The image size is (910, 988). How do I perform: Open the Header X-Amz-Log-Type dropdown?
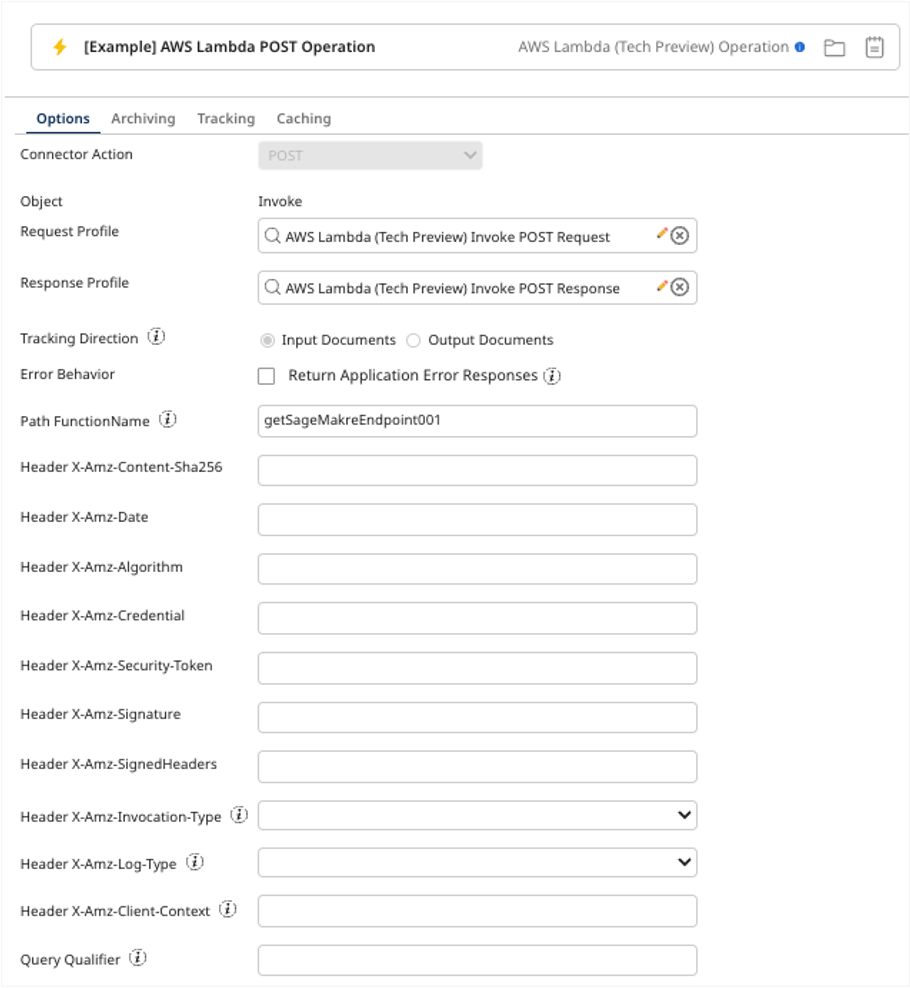[x=685, y=862]
